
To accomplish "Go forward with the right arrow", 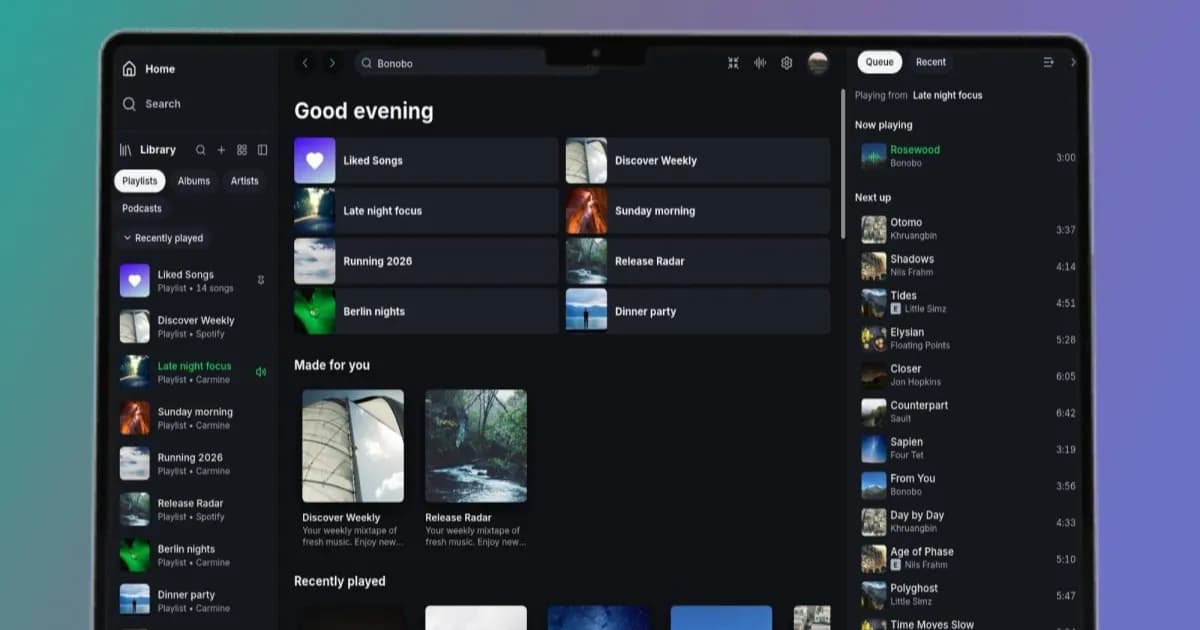I will [x=332, y=63].
